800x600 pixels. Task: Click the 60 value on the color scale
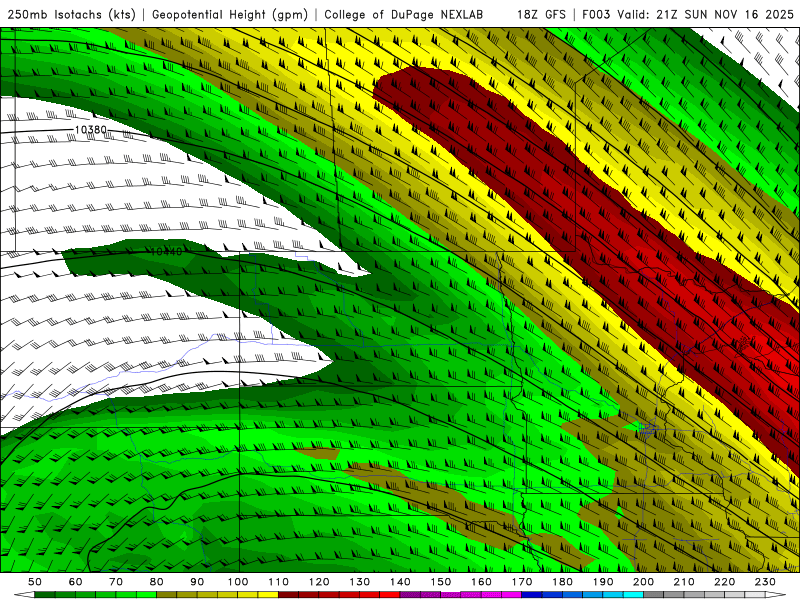point(75,582)
